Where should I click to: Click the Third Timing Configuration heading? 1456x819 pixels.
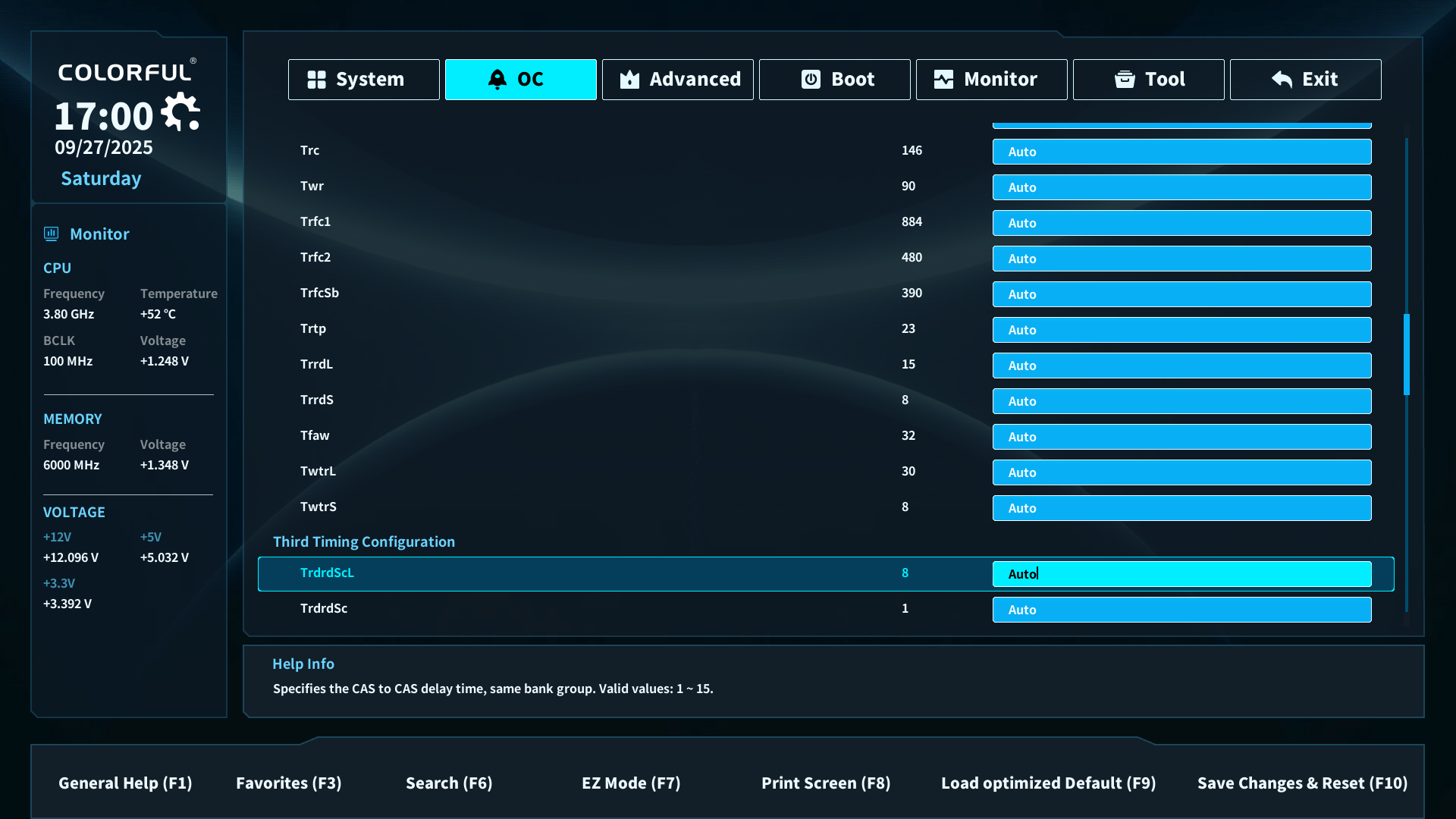pos(364,541)
